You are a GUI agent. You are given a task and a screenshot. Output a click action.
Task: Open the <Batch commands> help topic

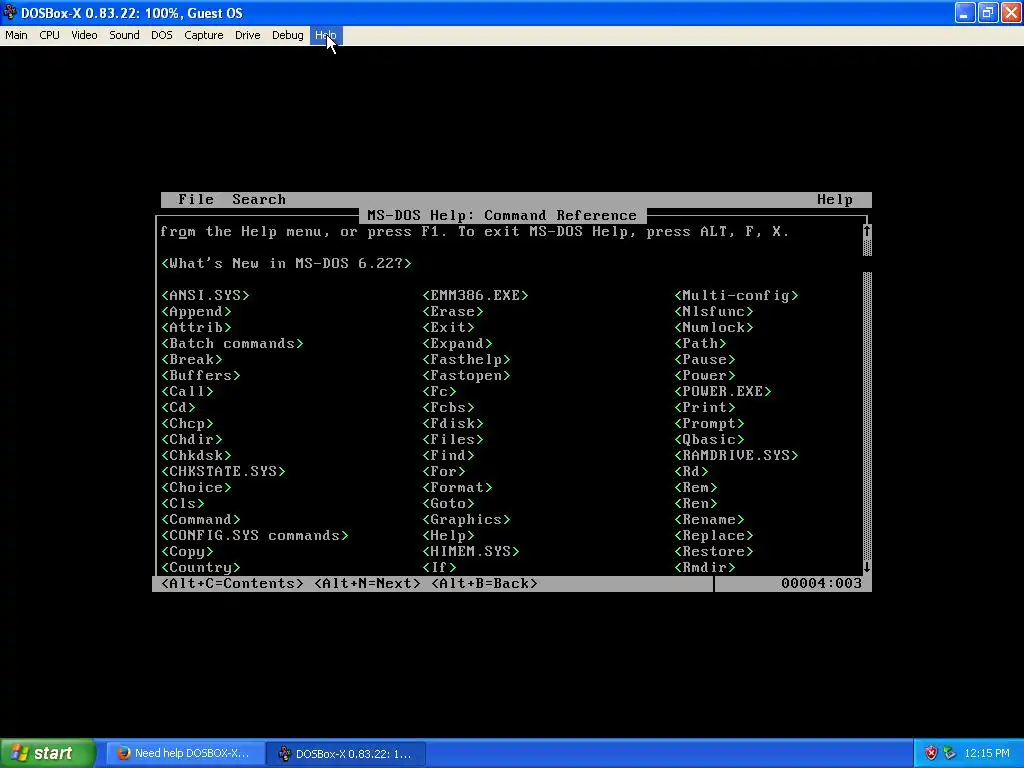click(x=232, y=344)
